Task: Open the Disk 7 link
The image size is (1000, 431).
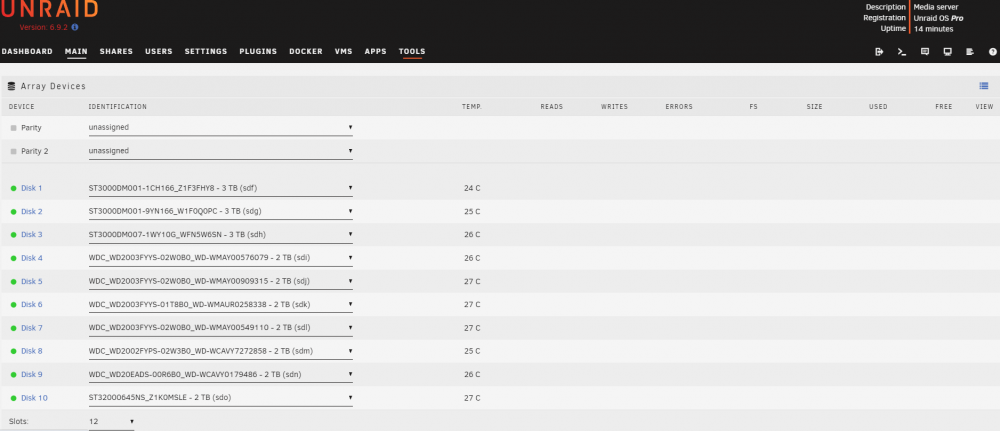Action: click(32, 328)
